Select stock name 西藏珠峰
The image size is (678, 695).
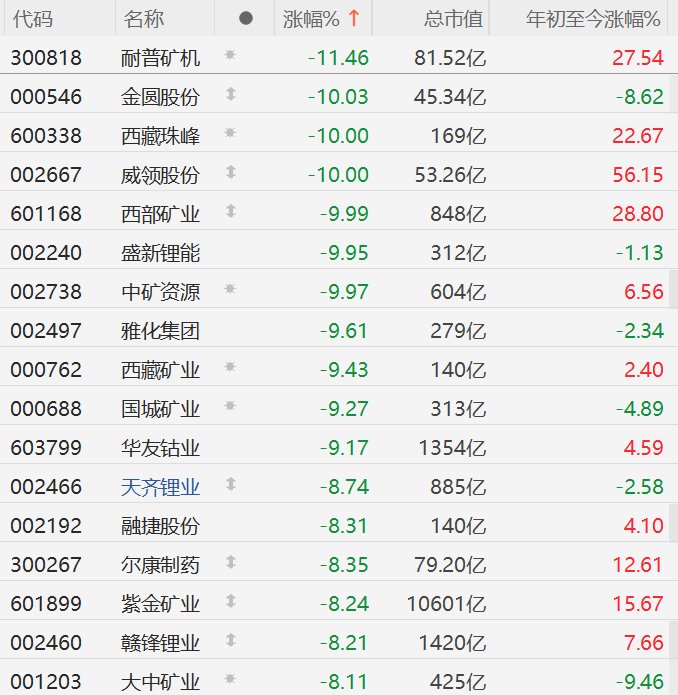(160, 136)
